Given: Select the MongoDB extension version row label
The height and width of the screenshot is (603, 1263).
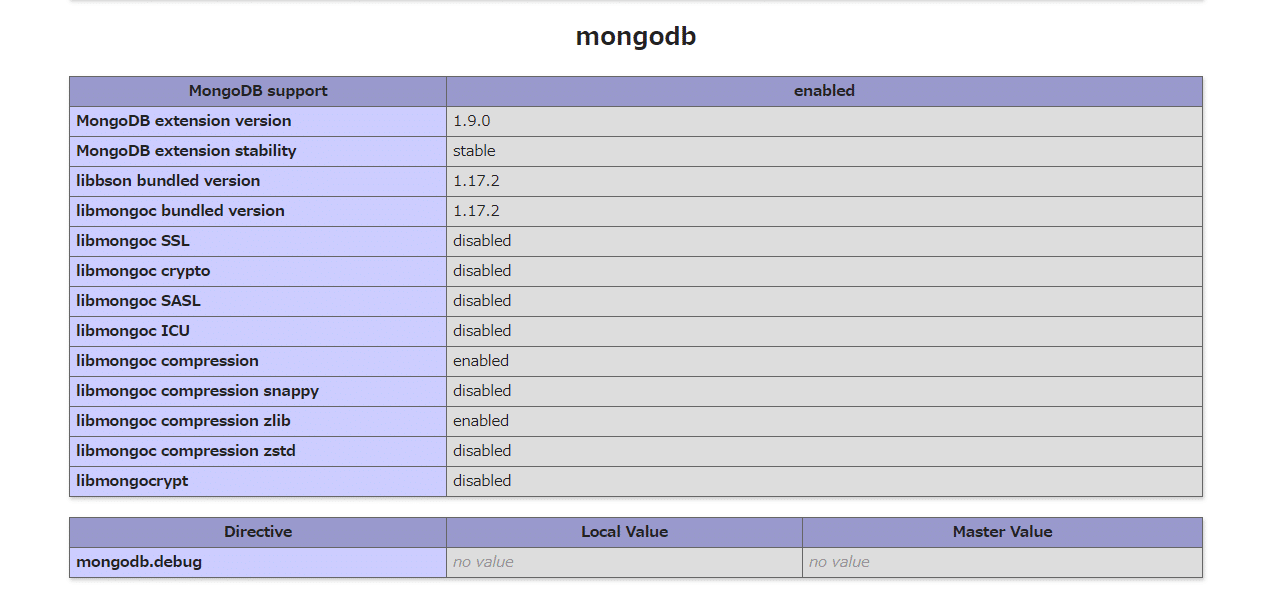Looking at the screenshot, I should coord(183,121).
